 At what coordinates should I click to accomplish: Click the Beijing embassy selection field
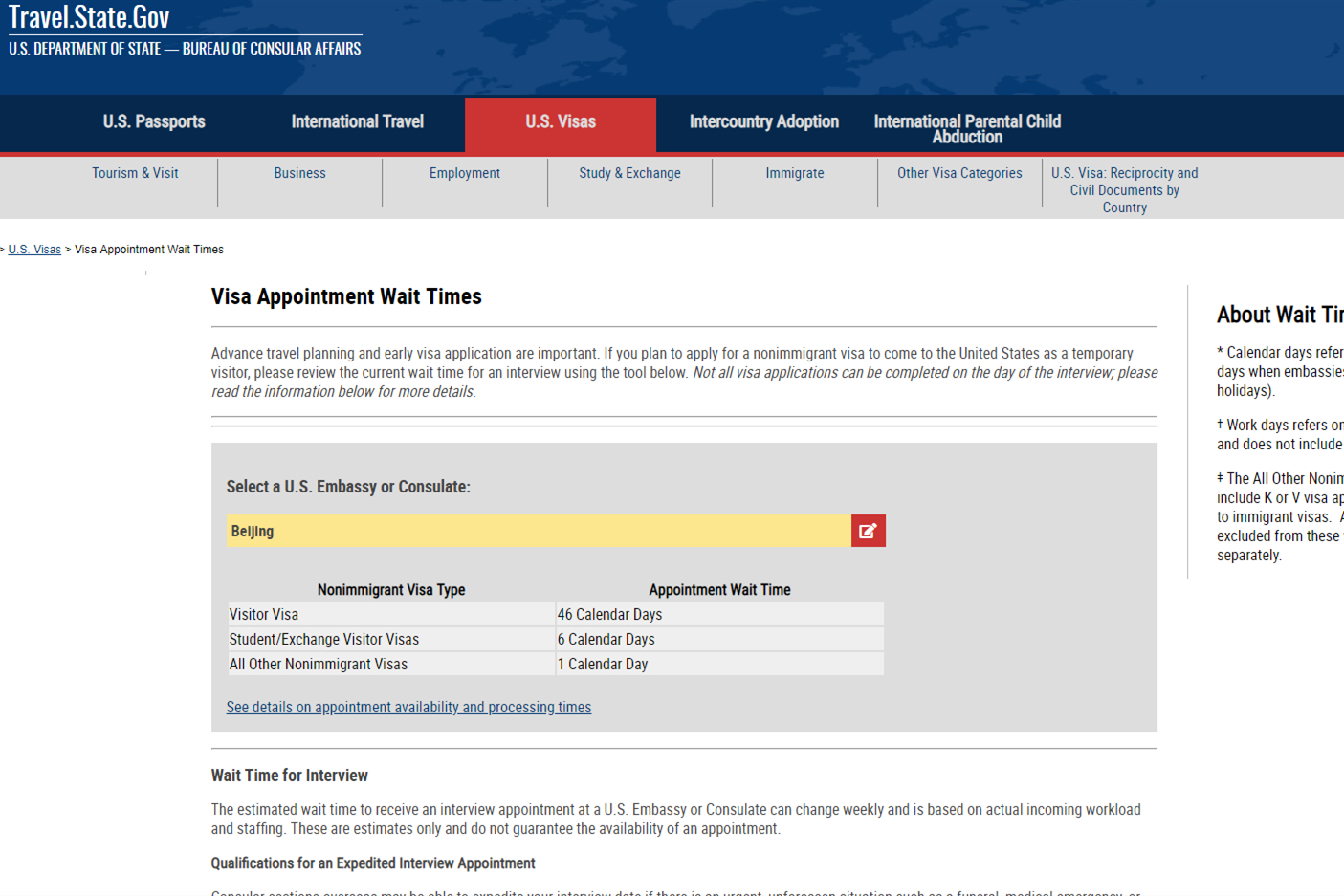pos(539,531)
